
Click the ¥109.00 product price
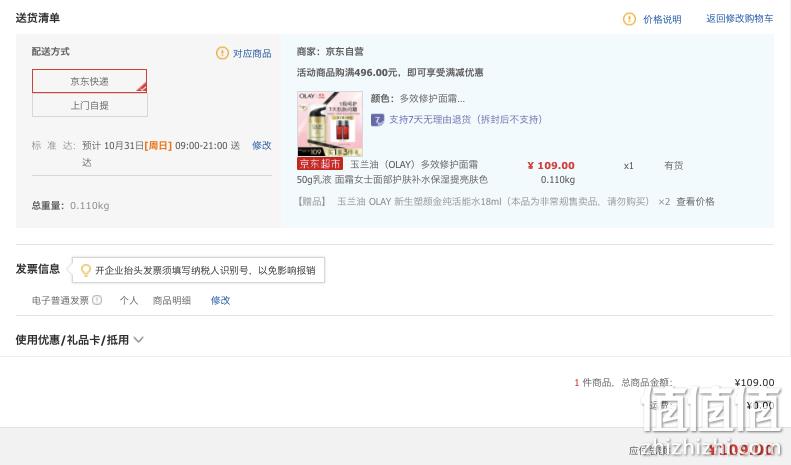tap(551, 165)
